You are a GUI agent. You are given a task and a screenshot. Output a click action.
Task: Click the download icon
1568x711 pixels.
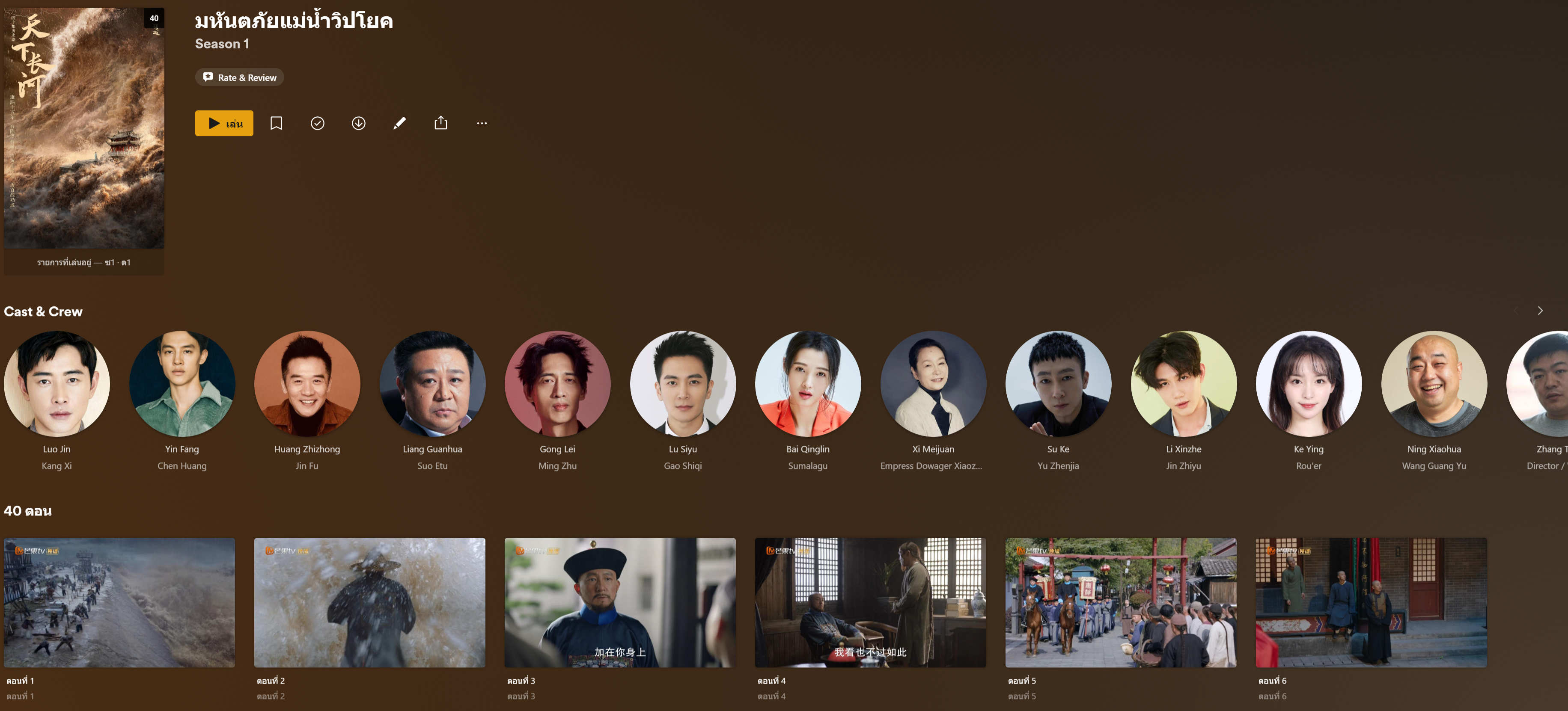coord(359,124)
